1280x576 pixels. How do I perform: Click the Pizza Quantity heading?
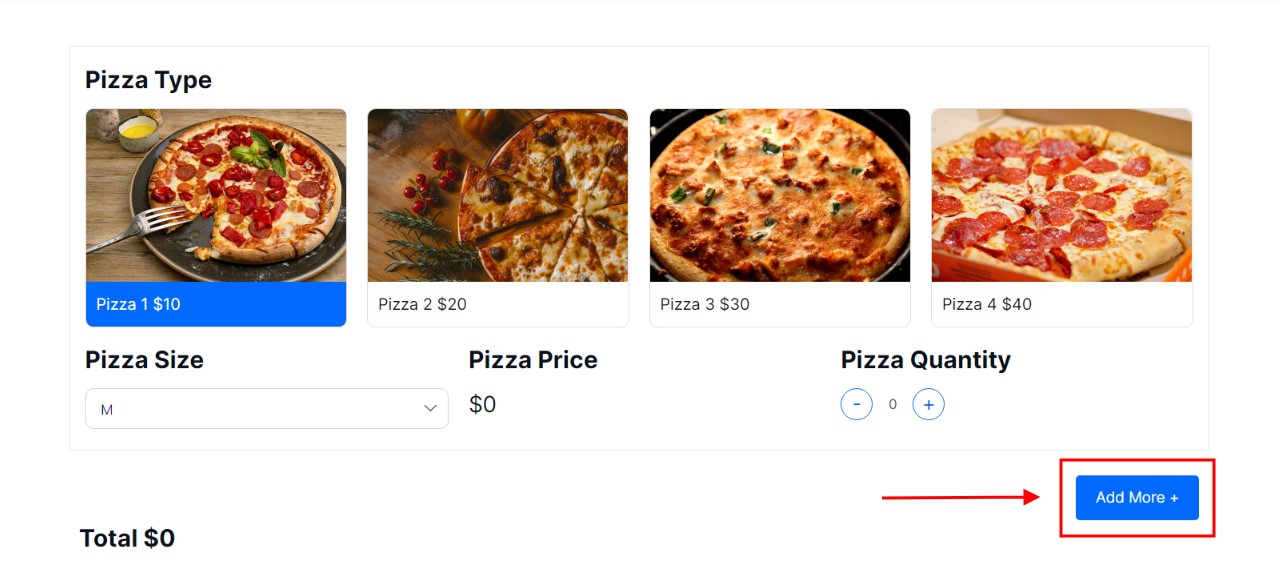(x=925, y=360)
